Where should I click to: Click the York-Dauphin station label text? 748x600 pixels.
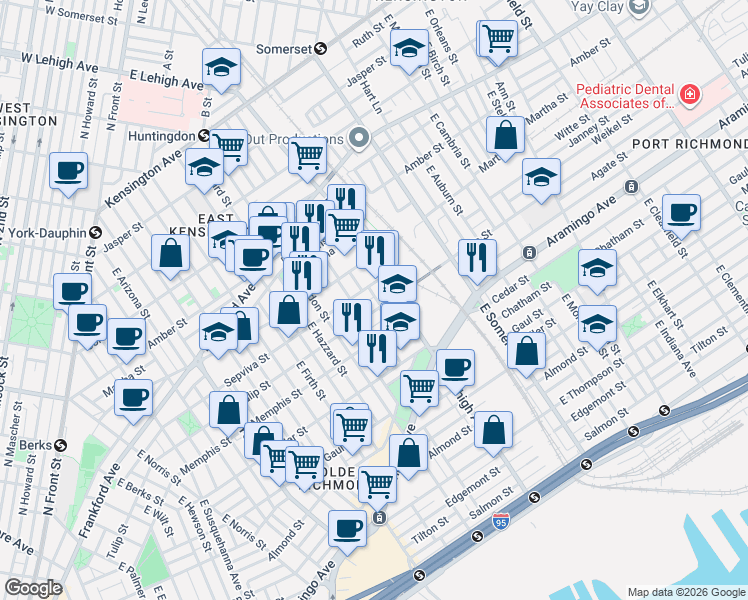tap(47, 233)
